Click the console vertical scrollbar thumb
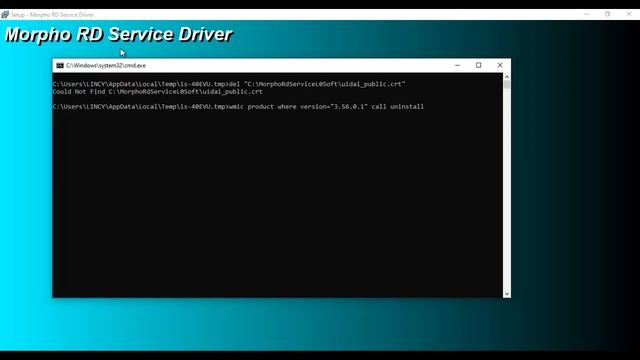Screen dimensions: 640x360 point(507,84)
